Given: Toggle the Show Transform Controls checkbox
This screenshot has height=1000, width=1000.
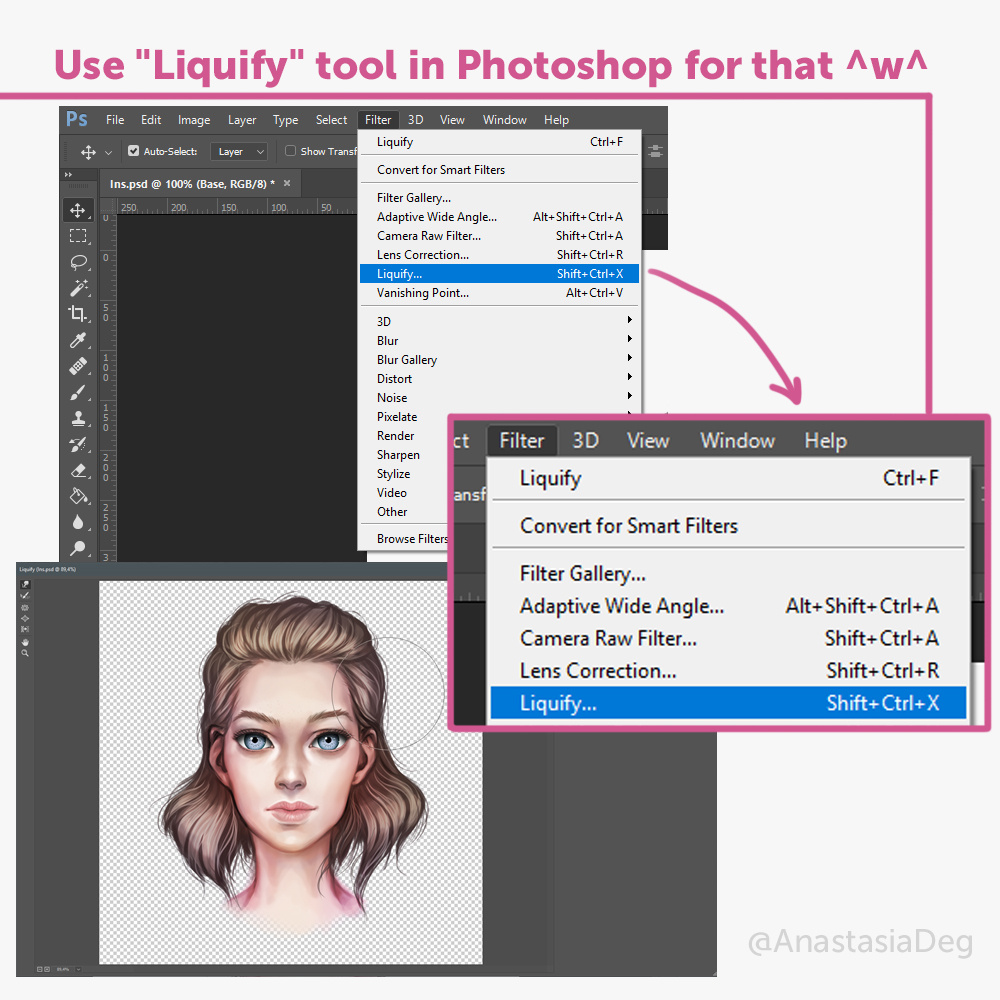Looking at the screenshot, I should [x=290, y=151].
